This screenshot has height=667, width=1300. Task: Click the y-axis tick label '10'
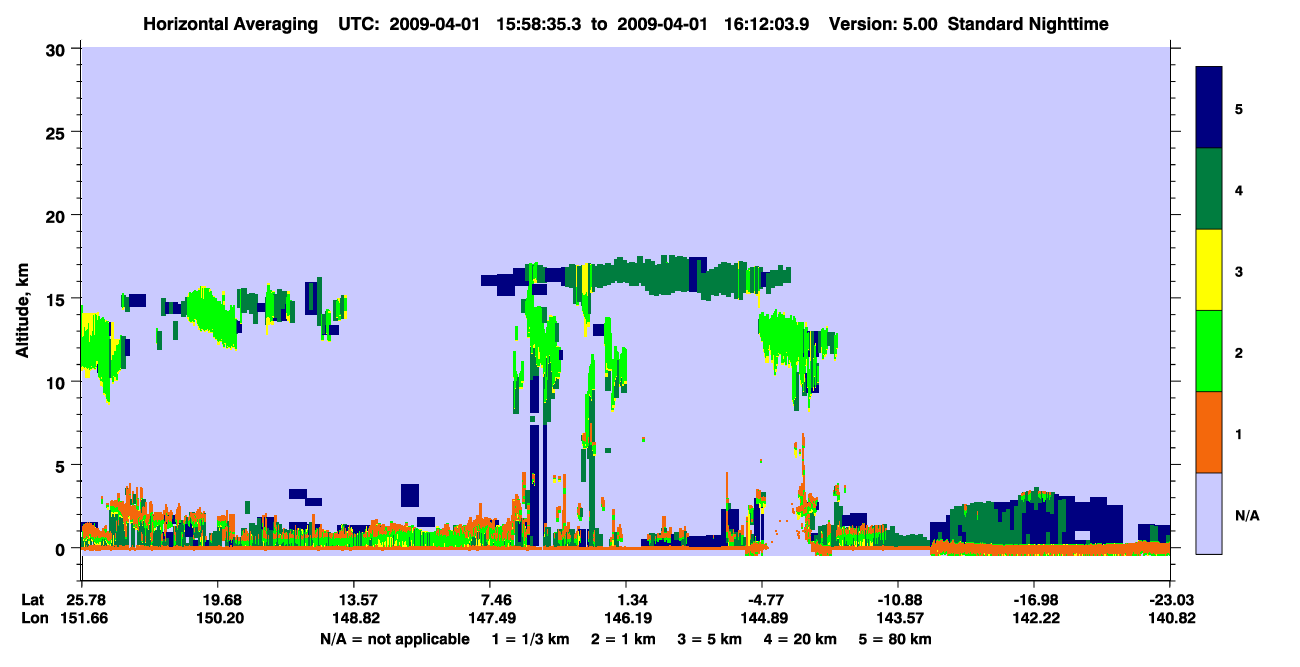pyautogui.click(x=58, y=382)
